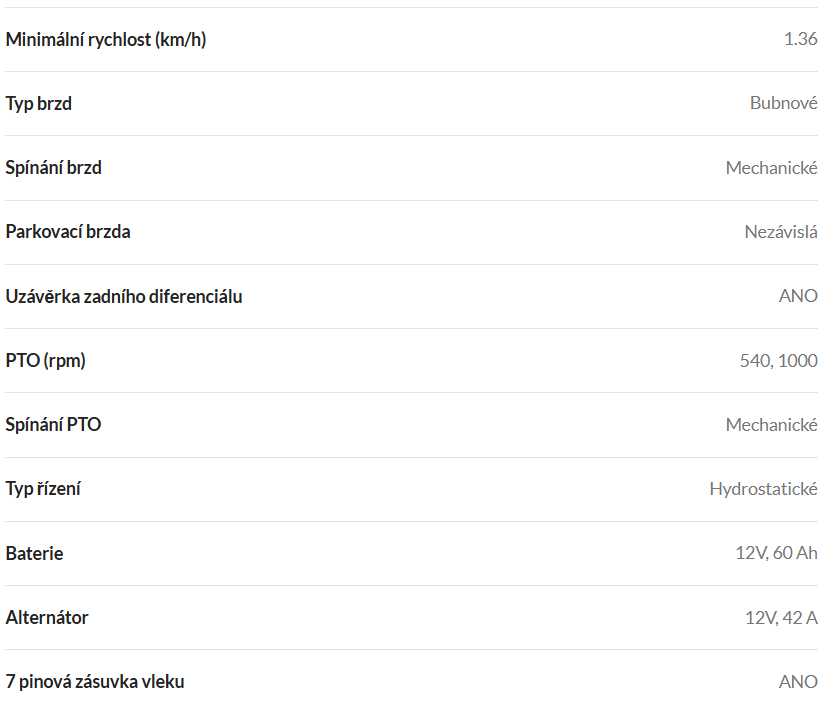Select 'Uzávěrka zadního diferenciálu' label
826x709 pixels.
pyautogui.click(x=124, y=297)
